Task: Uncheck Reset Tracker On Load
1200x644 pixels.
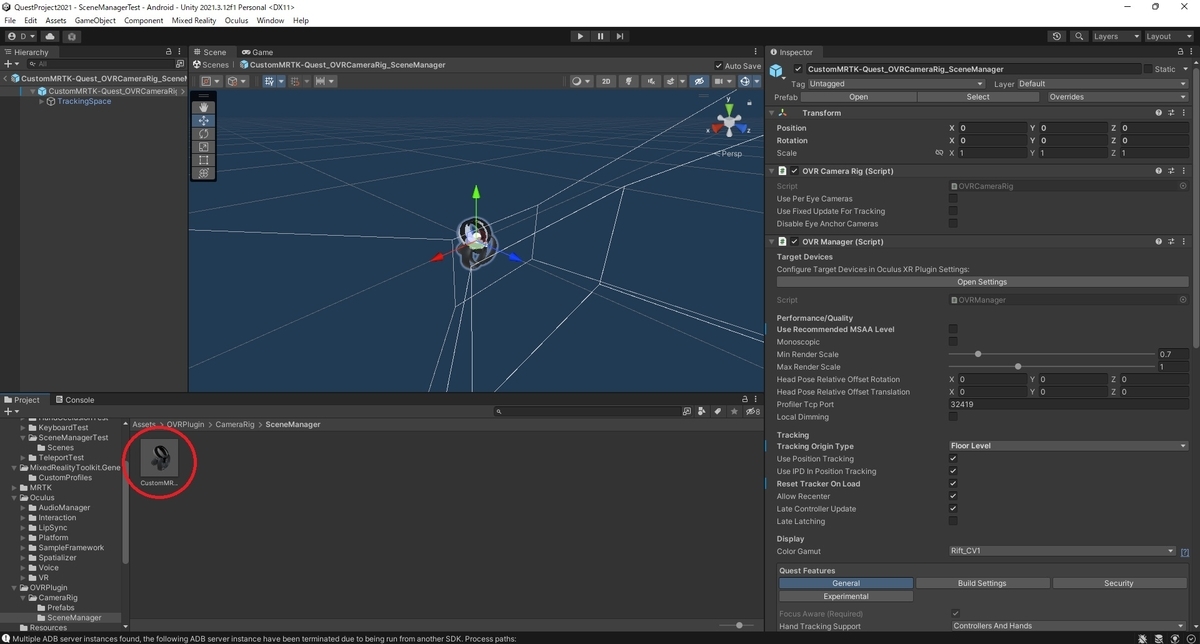Action: pos(953,484)
